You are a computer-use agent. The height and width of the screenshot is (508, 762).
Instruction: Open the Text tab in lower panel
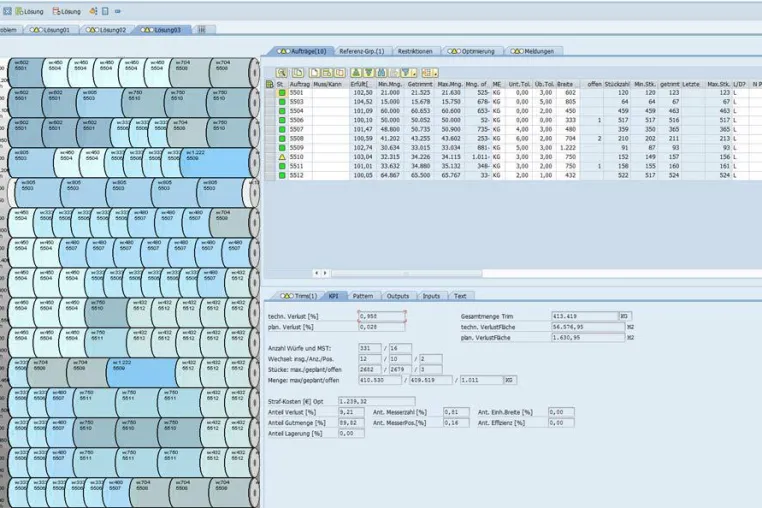tap(460, 296)
